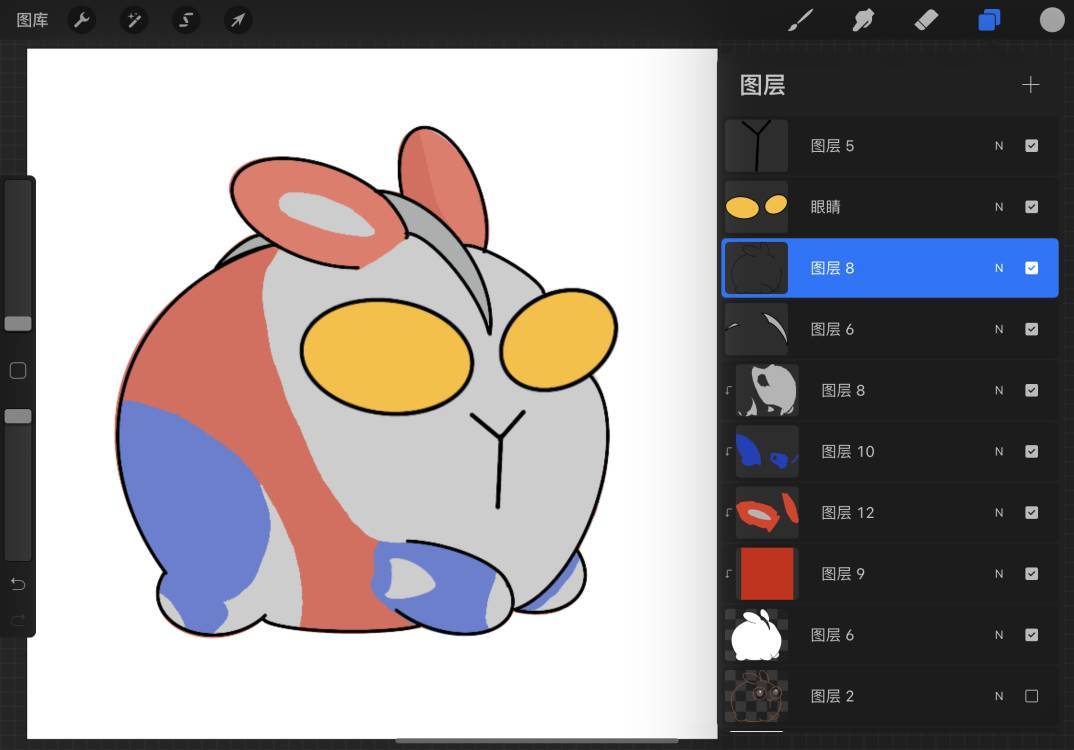The image size is (1074, 750).
Task: Tap the 图层 5 thumbnail with Y line
Action: 756,145
